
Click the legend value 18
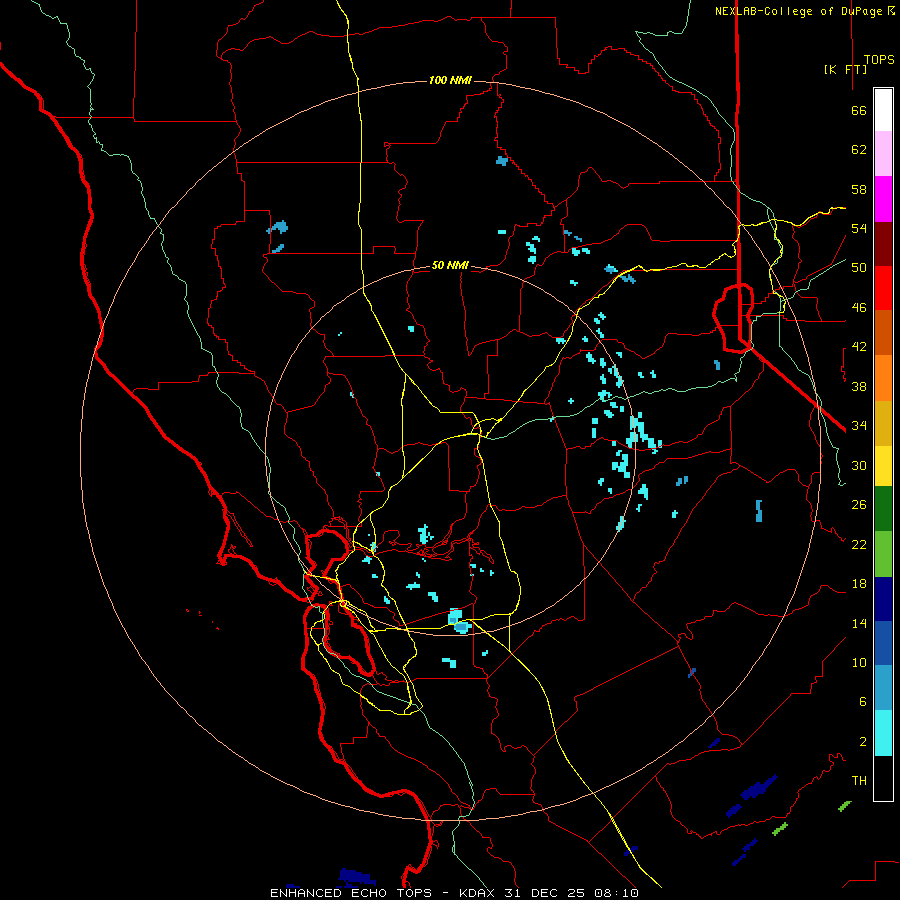(x=859, y=584)
